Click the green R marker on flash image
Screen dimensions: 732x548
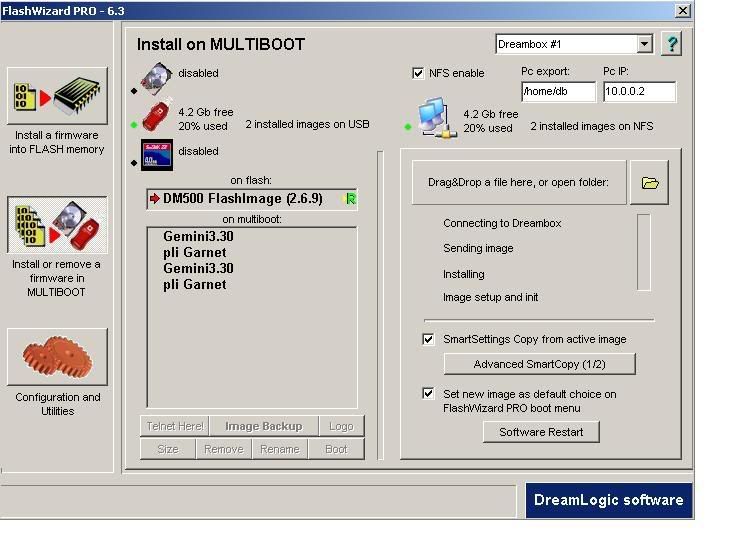coord(350,199)
